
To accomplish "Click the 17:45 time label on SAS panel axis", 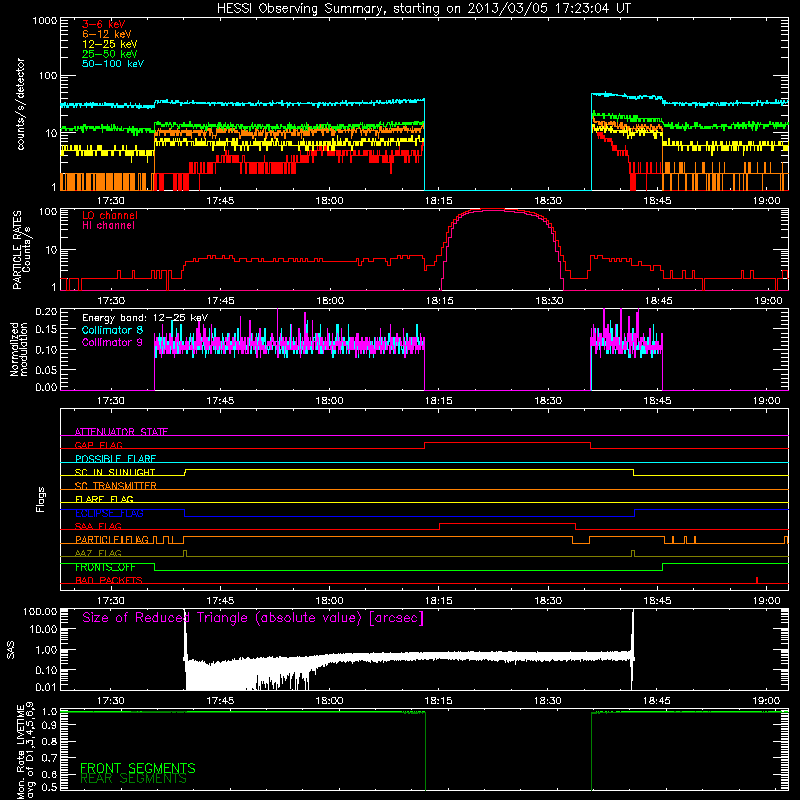I will click(x=220, y=701).
